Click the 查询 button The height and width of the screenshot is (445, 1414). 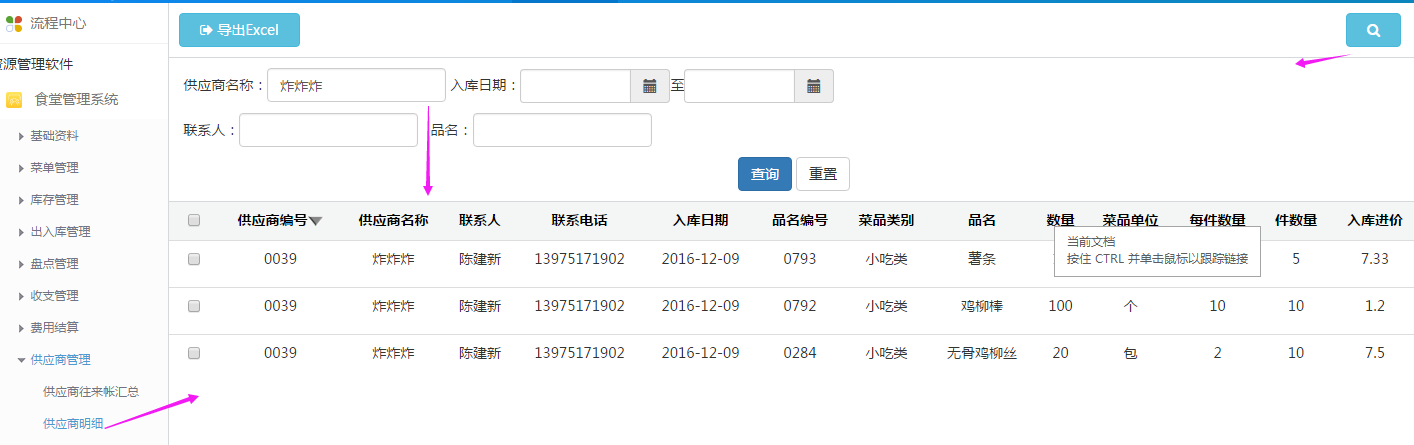click(764, 174)
